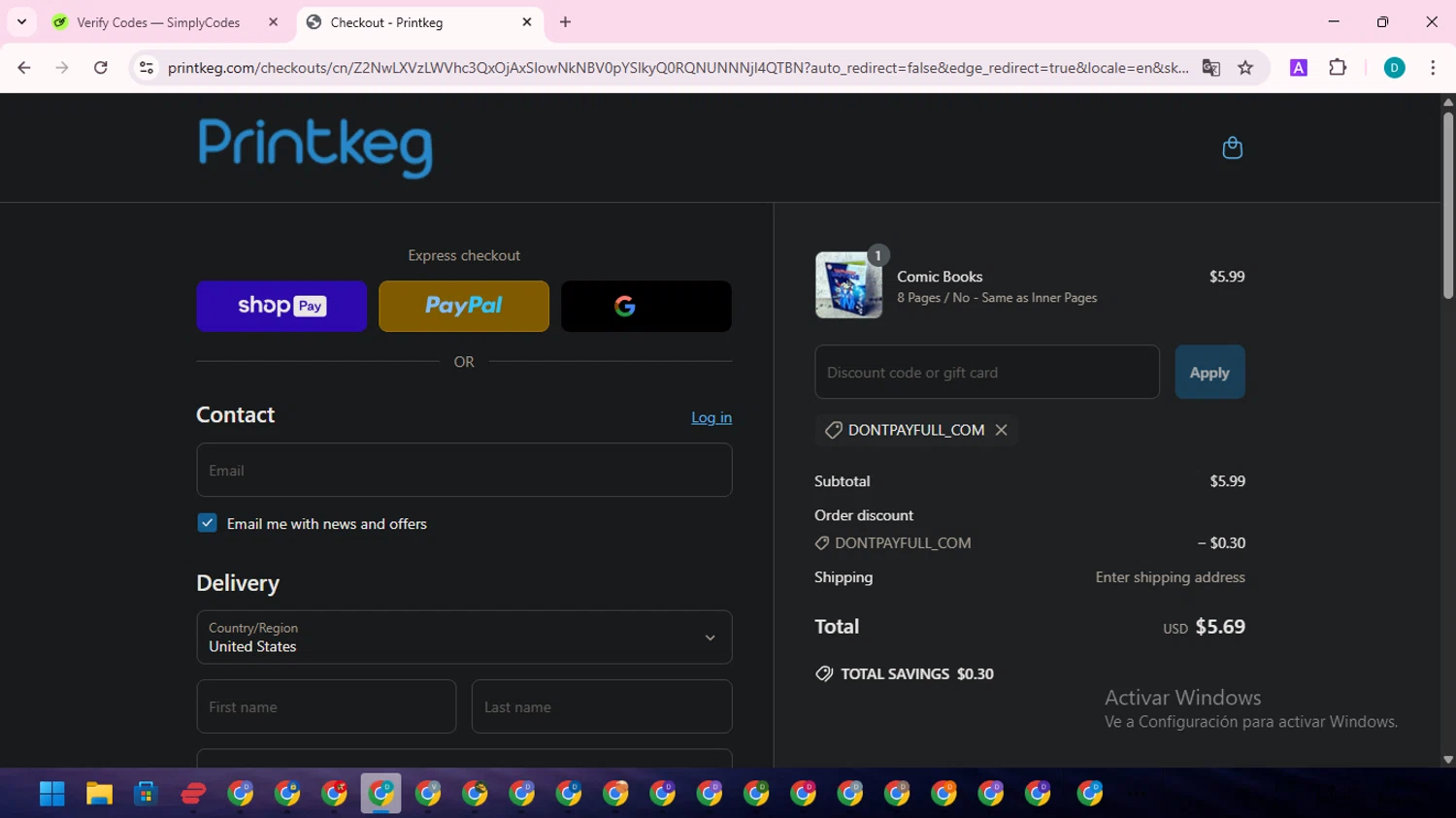Open the Country/Region dropdown
The width and height of the screenshot is (1456, 818).
click(464, 638)
